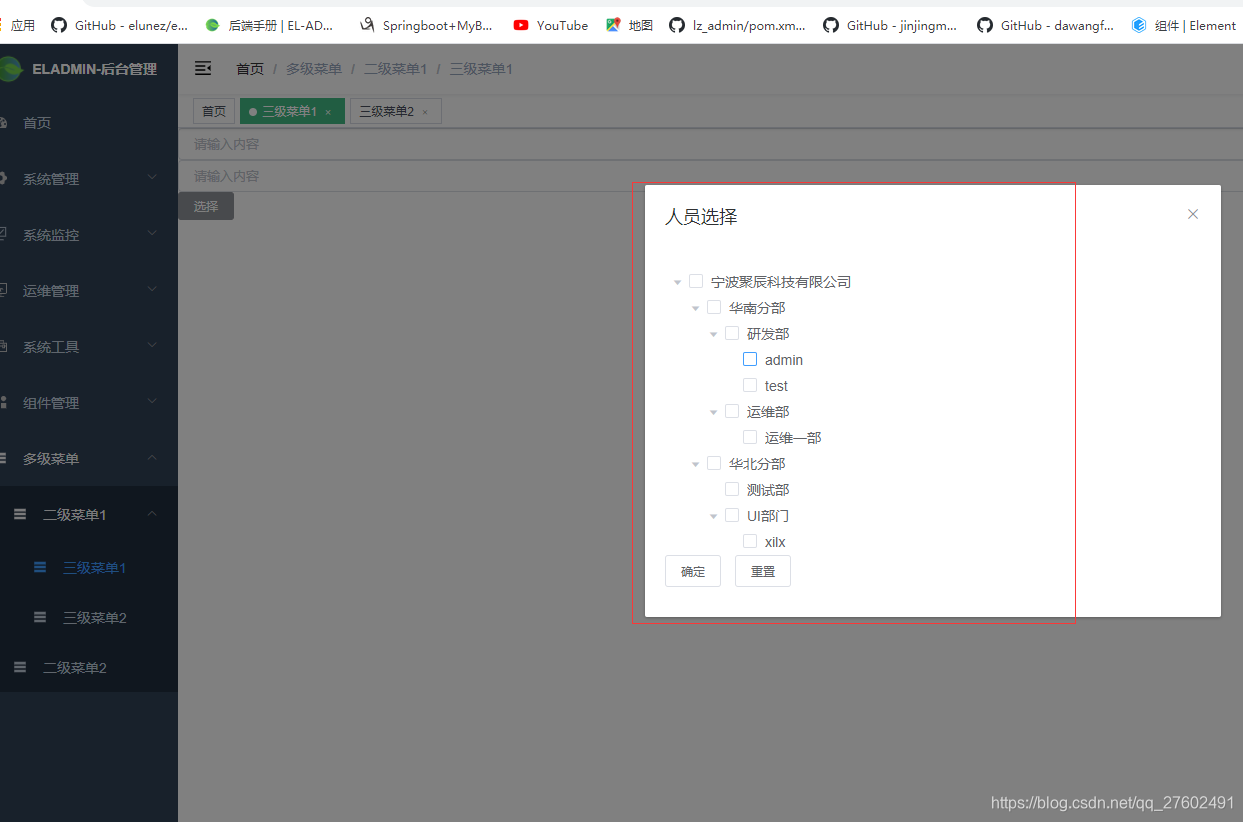
Task: Click the ELADMIN leaf logo
Action: [9, 69]
